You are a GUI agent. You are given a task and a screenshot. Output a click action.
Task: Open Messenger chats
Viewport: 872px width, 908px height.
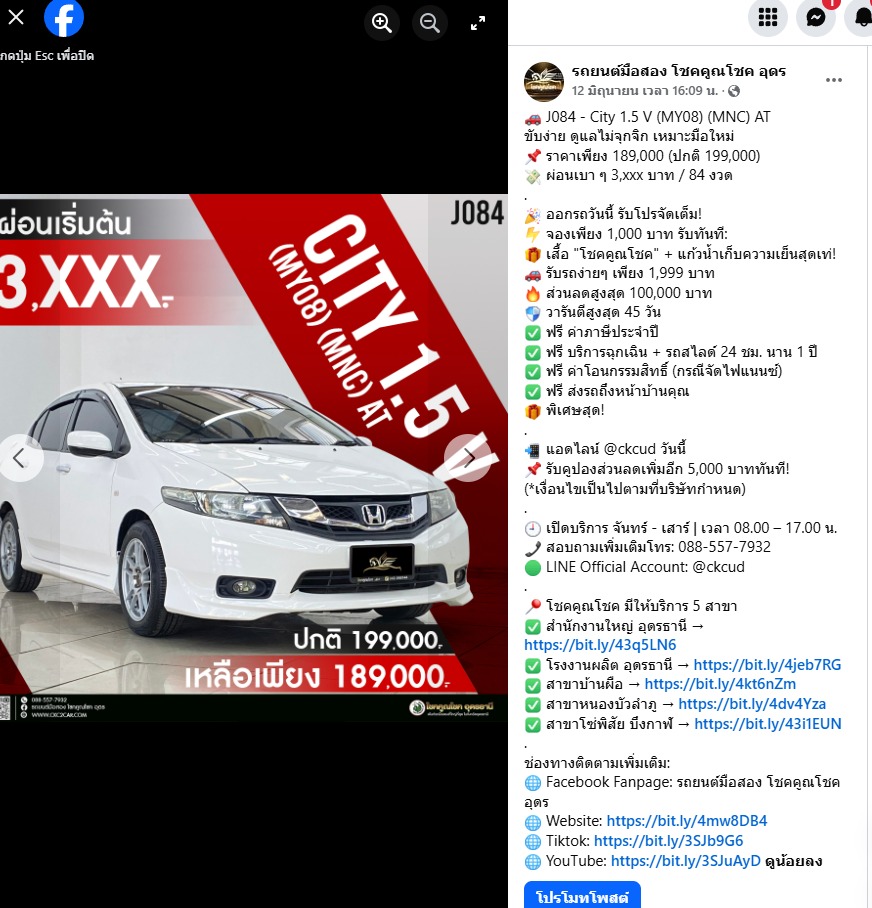pos(816,17)
